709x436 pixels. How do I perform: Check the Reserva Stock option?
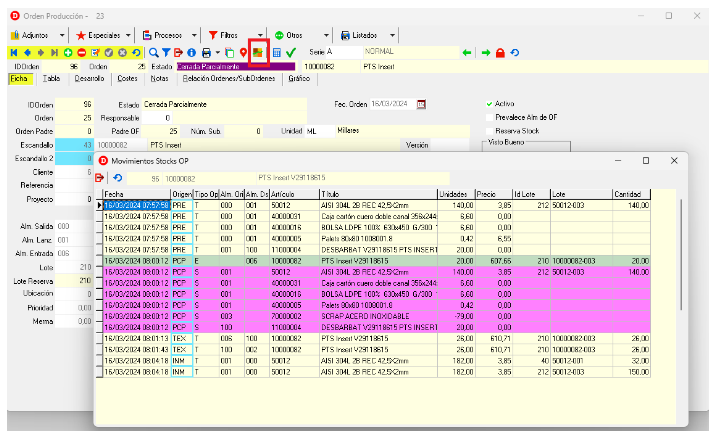tap(490, 130)
